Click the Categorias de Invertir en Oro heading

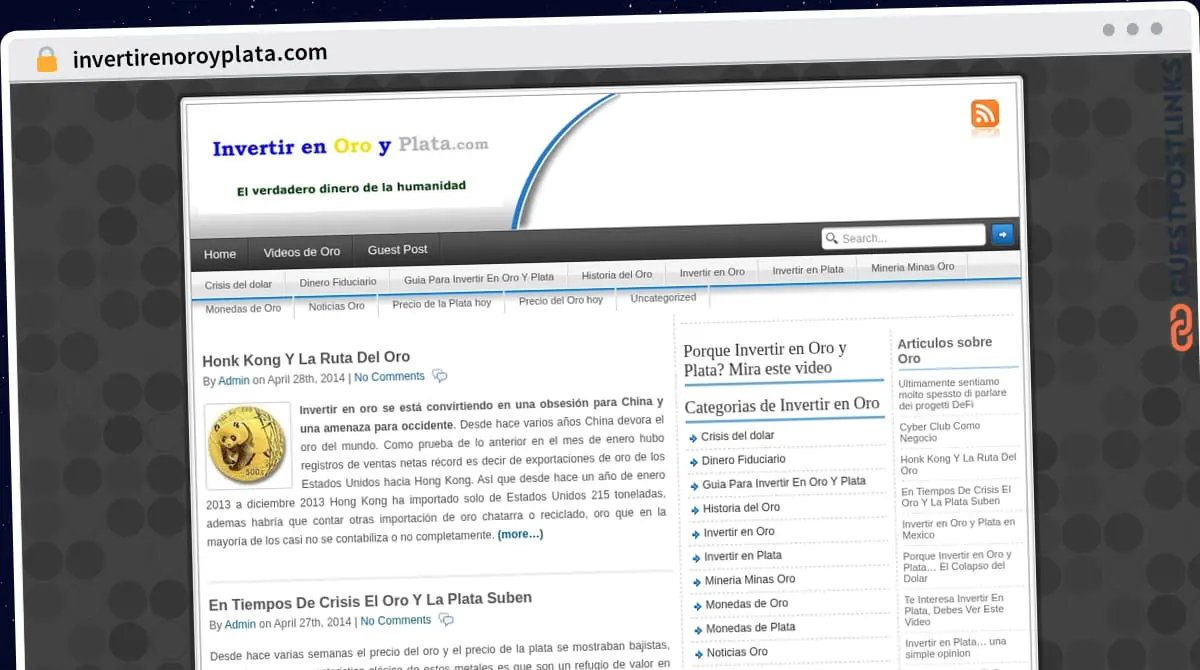pos(782,406)
